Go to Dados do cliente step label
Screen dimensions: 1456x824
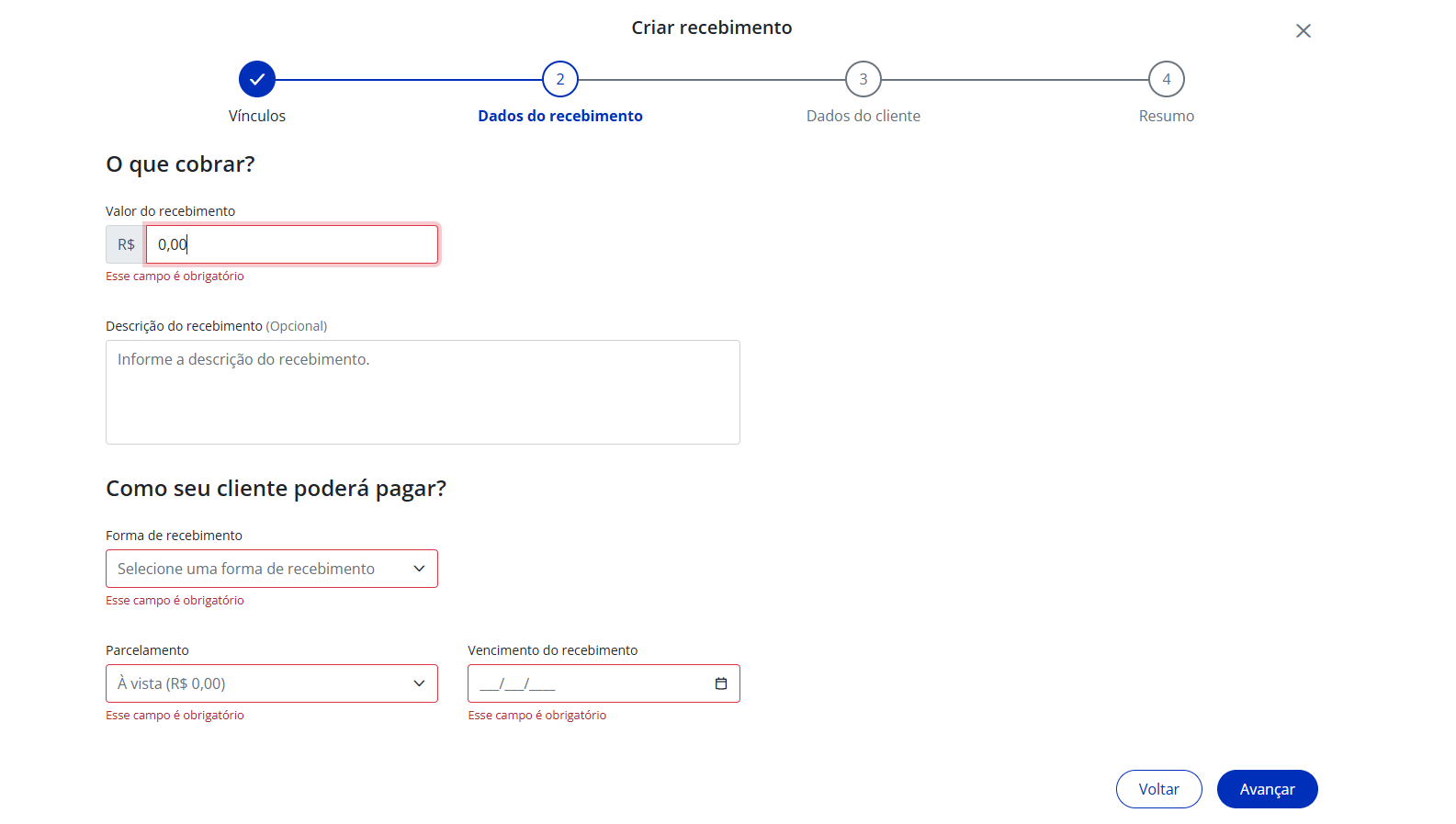click(x=863, y=116)
